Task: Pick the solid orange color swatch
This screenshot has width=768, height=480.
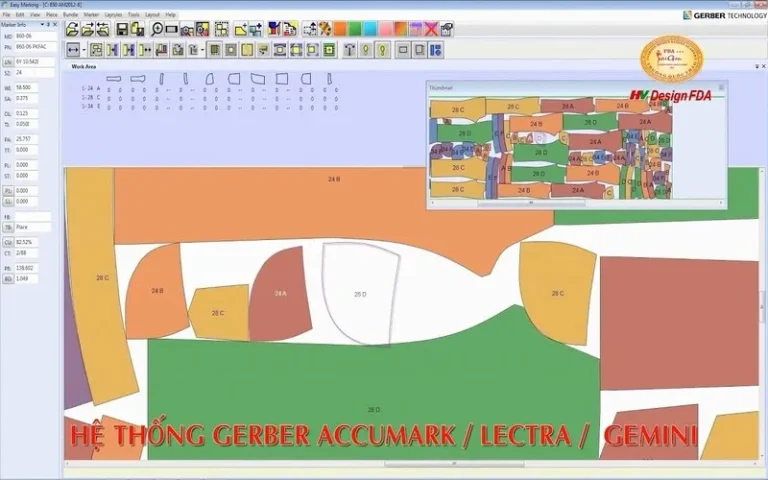Action: pyautogui.click(x=339, y=29)
